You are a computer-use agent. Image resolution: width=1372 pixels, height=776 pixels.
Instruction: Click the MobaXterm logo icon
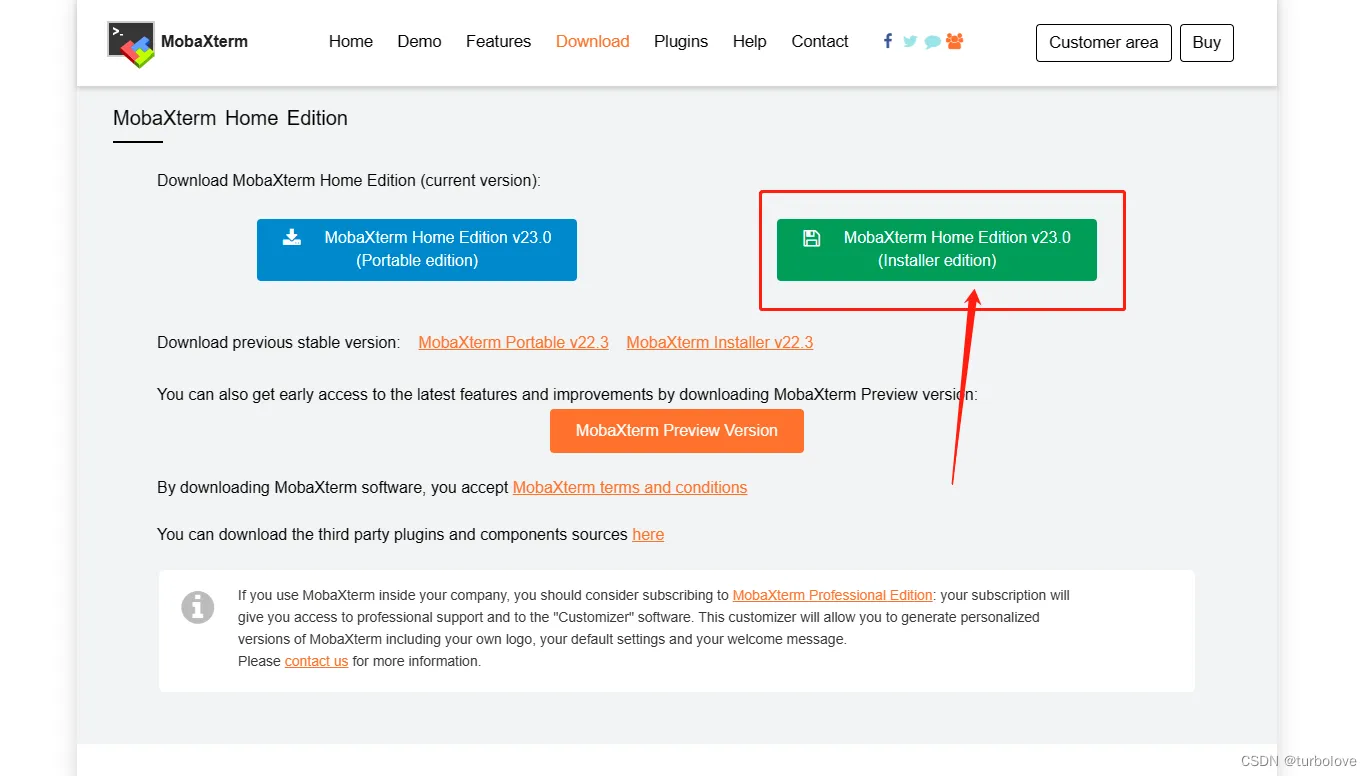coord(131,43)
